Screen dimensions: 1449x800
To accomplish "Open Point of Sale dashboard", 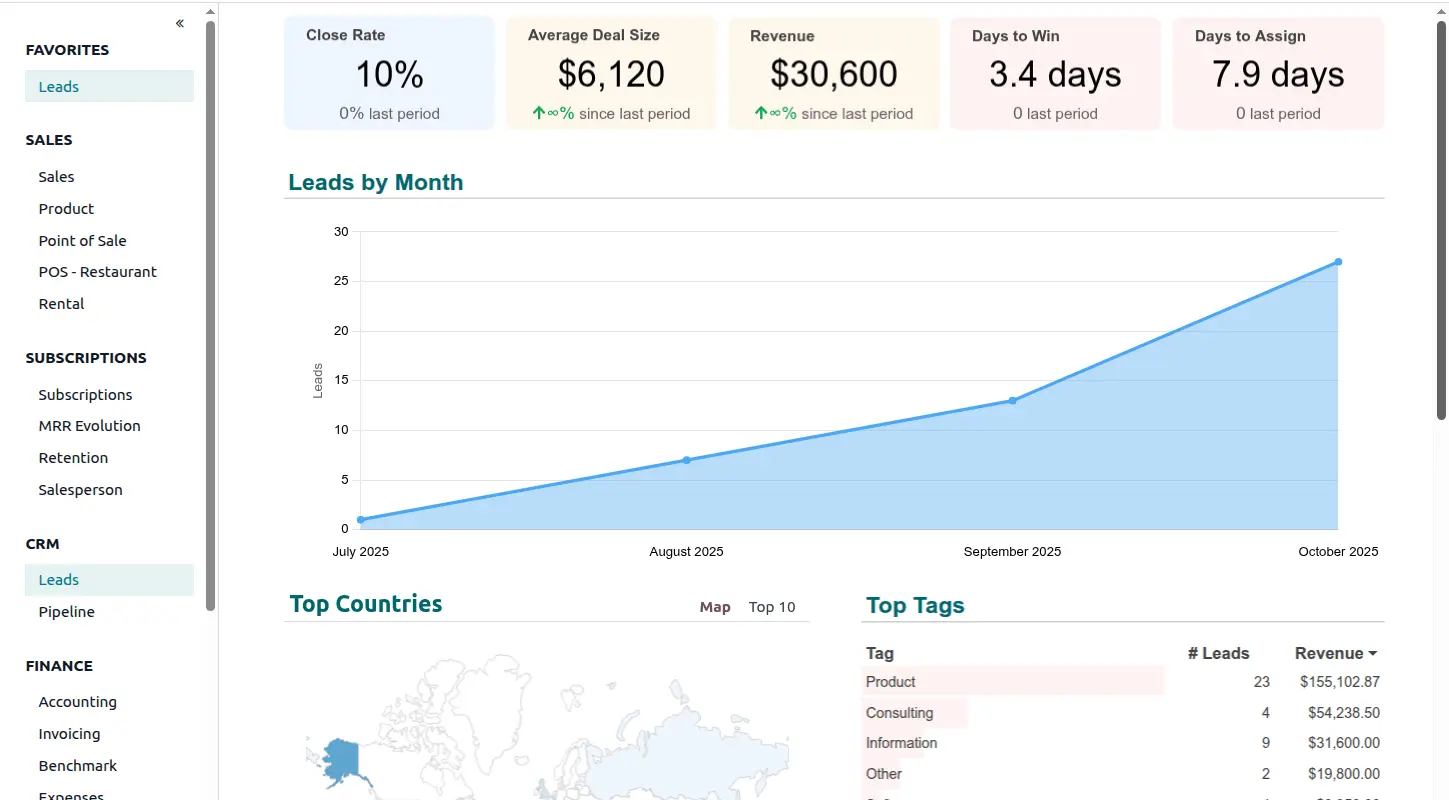I will tap(83, 241).
